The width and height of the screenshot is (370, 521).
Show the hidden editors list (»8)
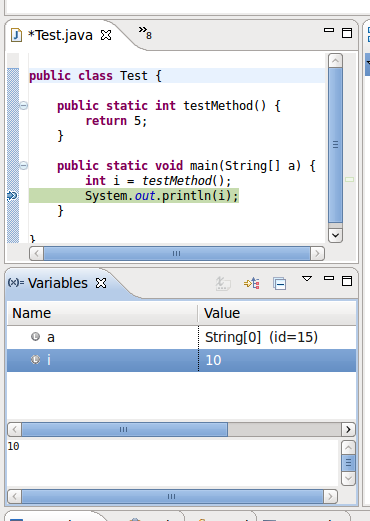pos(145,33)
